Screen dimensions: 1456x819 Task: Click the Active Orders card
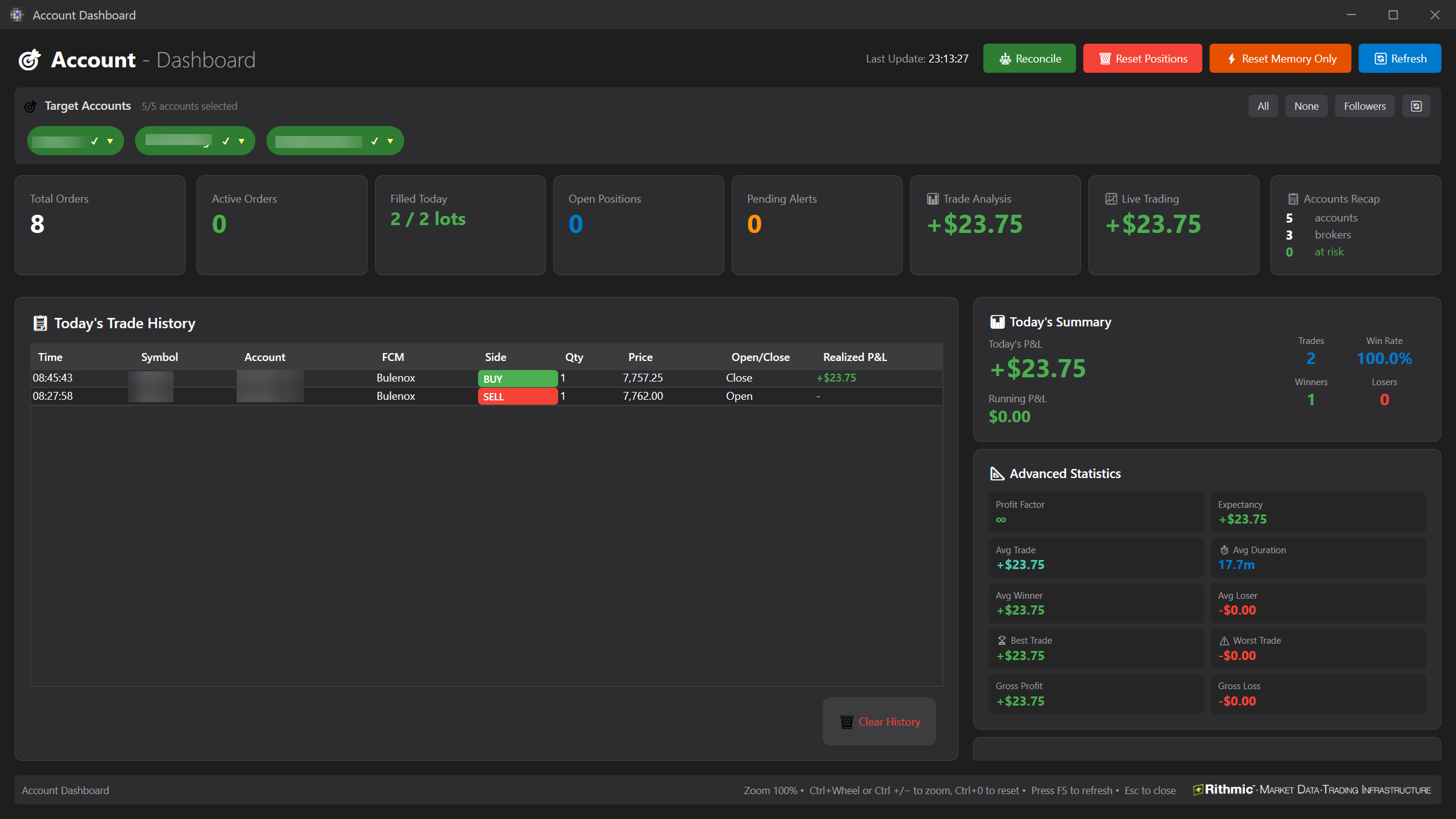click(x=281, y=225)
